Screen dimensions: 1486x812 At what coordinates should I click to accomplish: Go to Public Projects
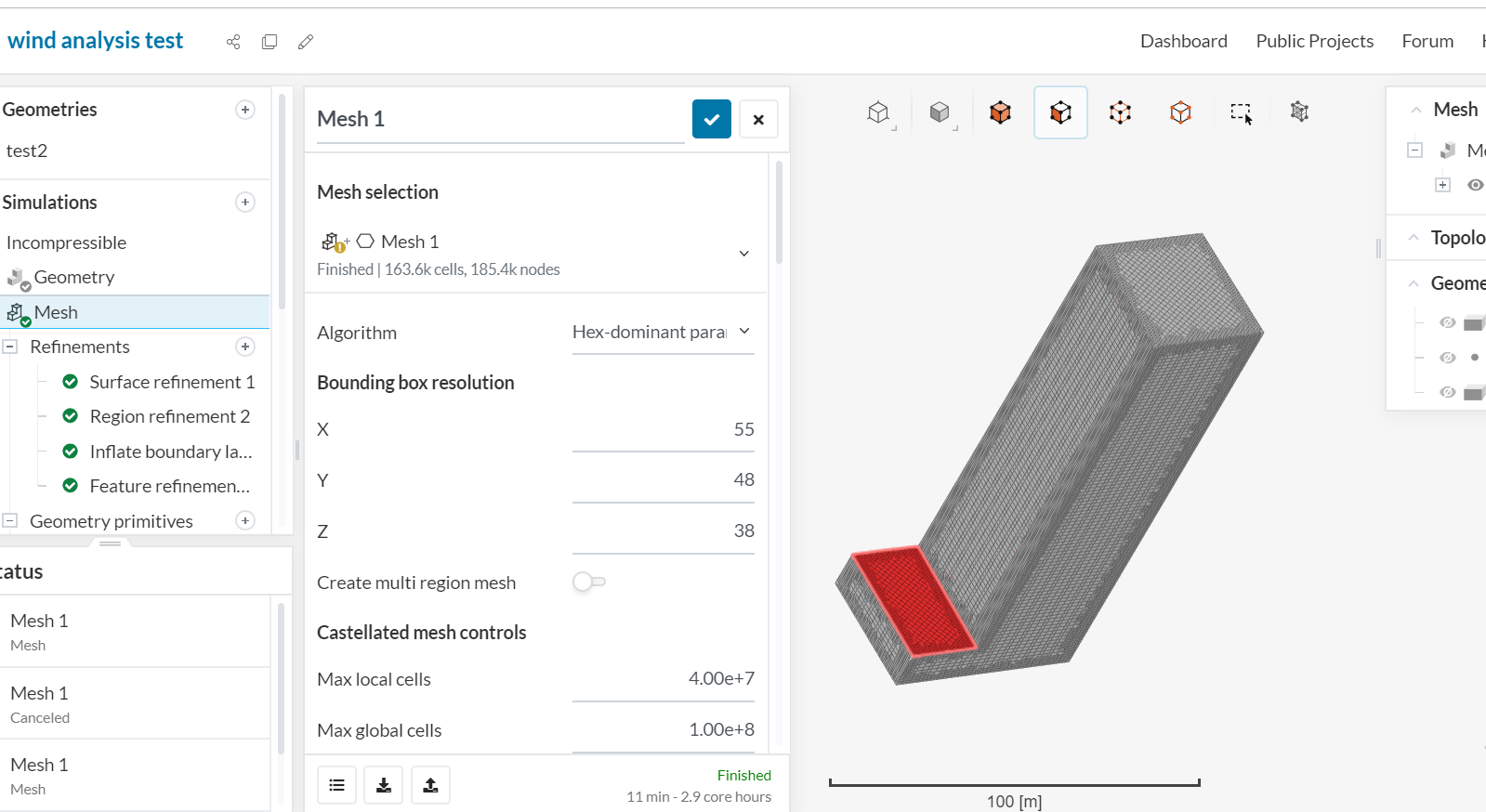[x=1314, y=41]
